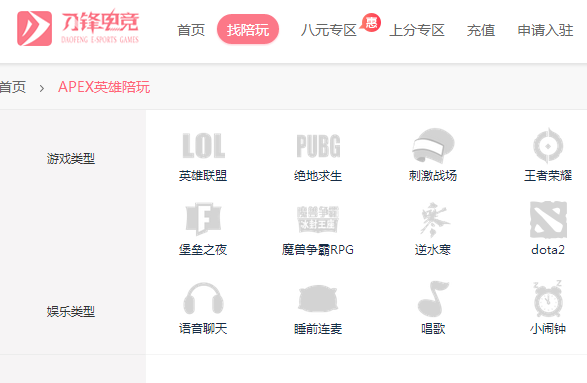Go to 上分专区 tab
587x383 pixels.
(417, 30)
